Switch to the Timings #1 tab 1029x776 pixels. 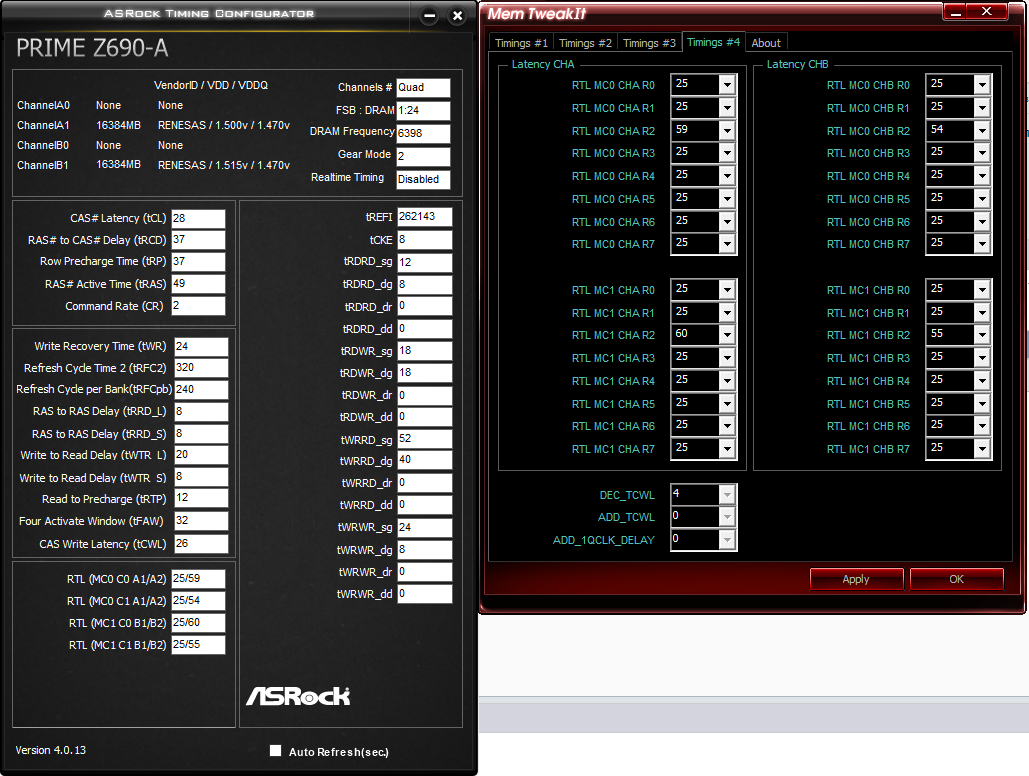521,43
